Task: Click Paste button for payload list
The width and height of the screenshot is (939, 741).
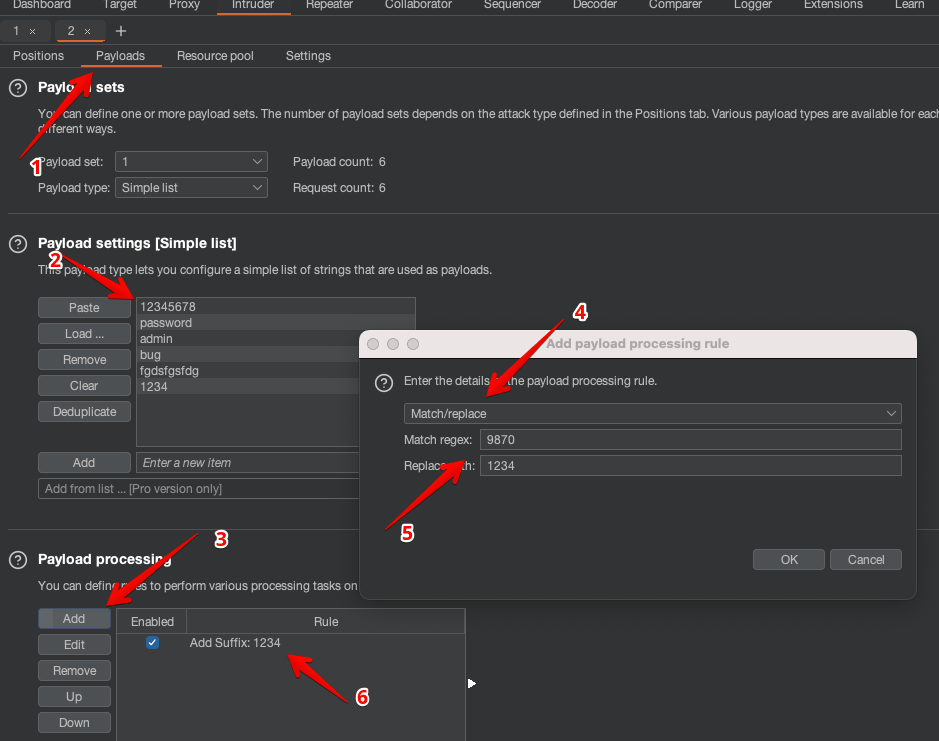Action: [x=84, y=308]
